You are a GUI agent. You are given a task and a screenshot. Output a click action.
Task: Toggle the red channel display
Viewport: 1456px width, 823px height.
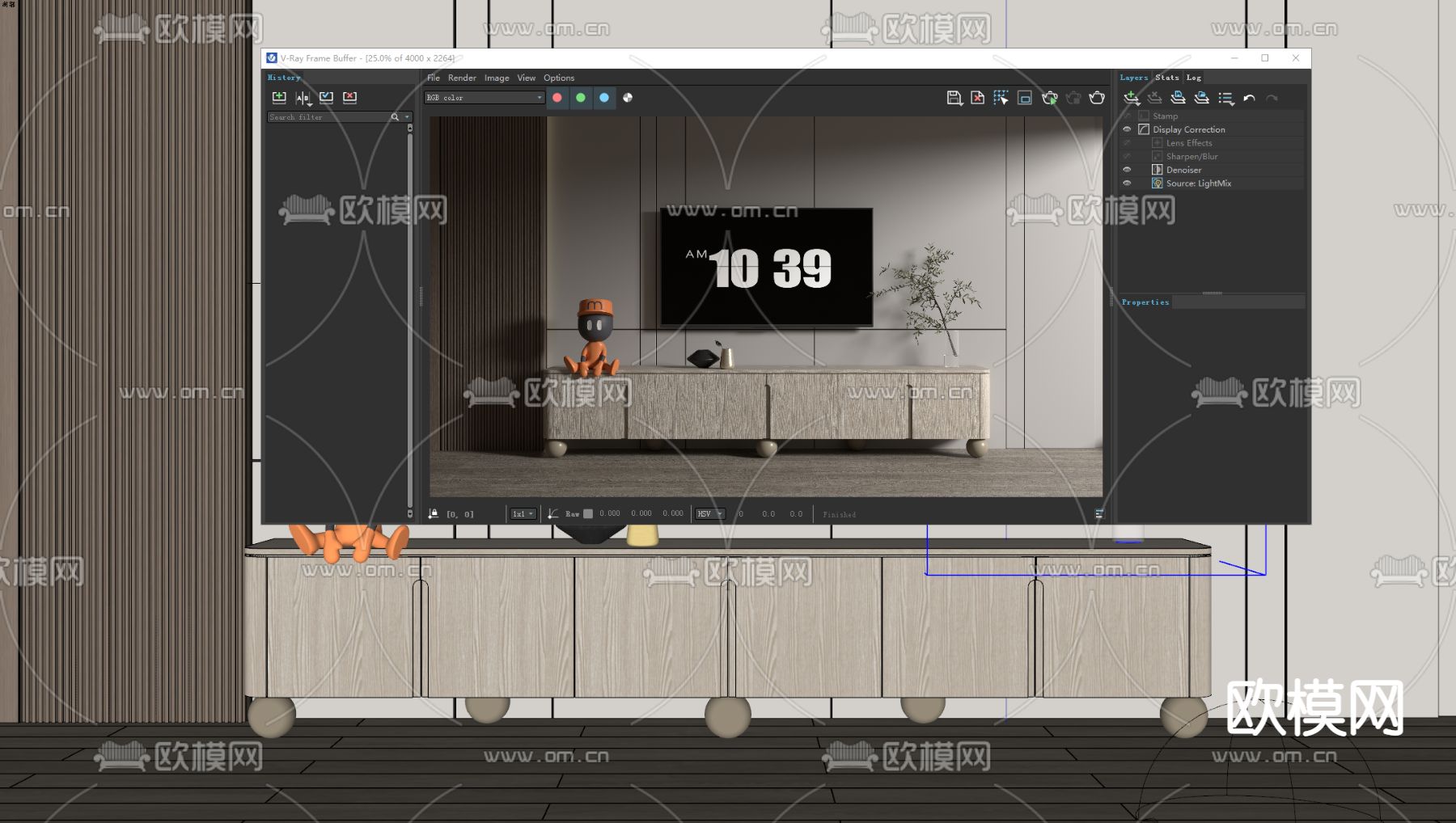[x=557, y=97]
